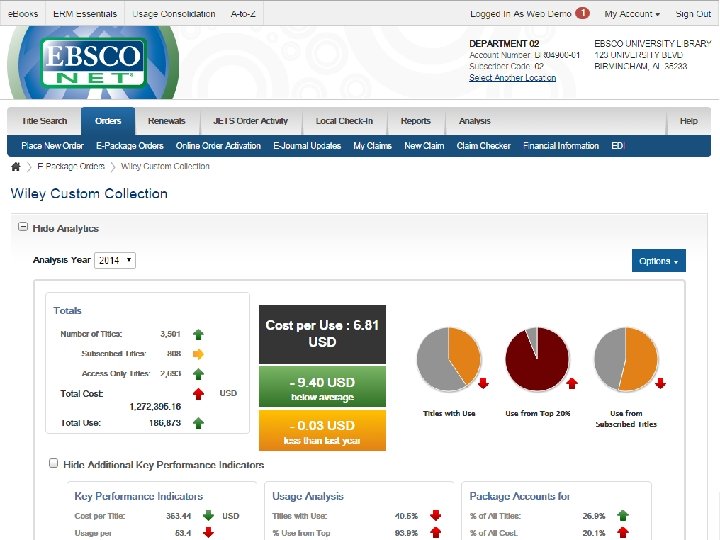Click green arrow beside Total Use
This screenshot has height=540, width=720.
click(198, 423)
